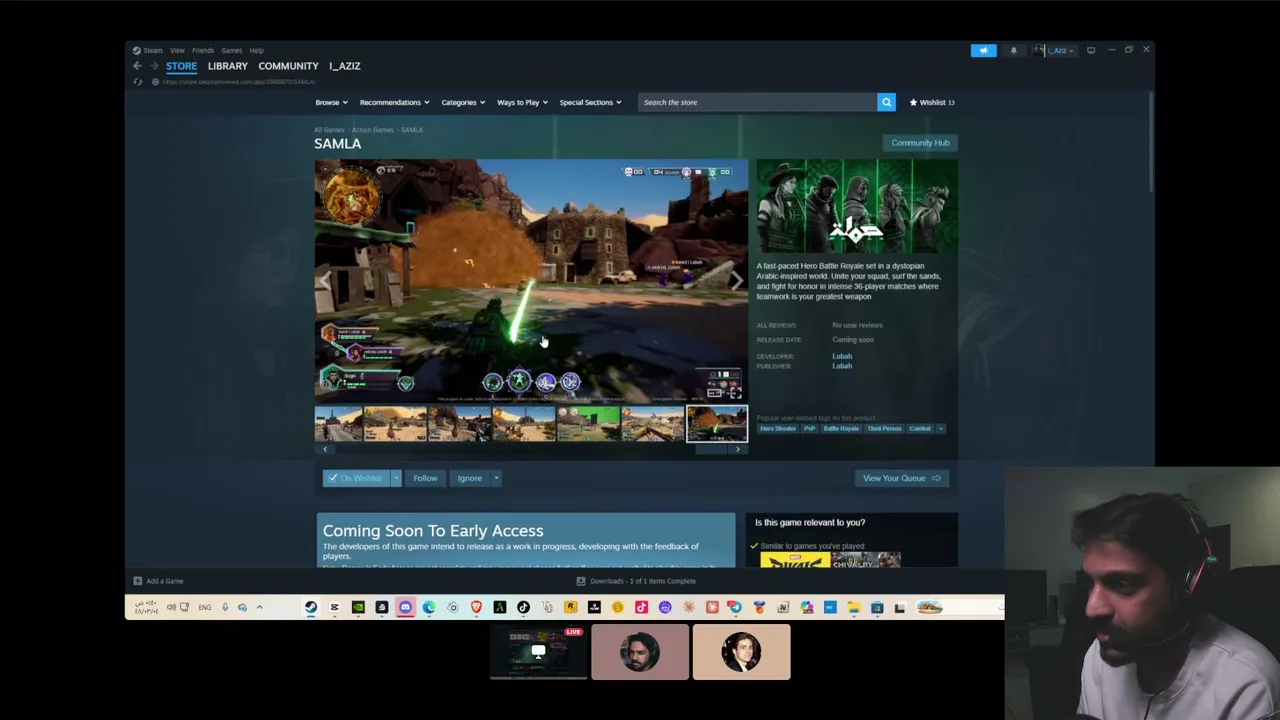The width and height of the screenshot is (1280, 720).
Task: Open the Steam menu
Action: [x=153, y=50]
